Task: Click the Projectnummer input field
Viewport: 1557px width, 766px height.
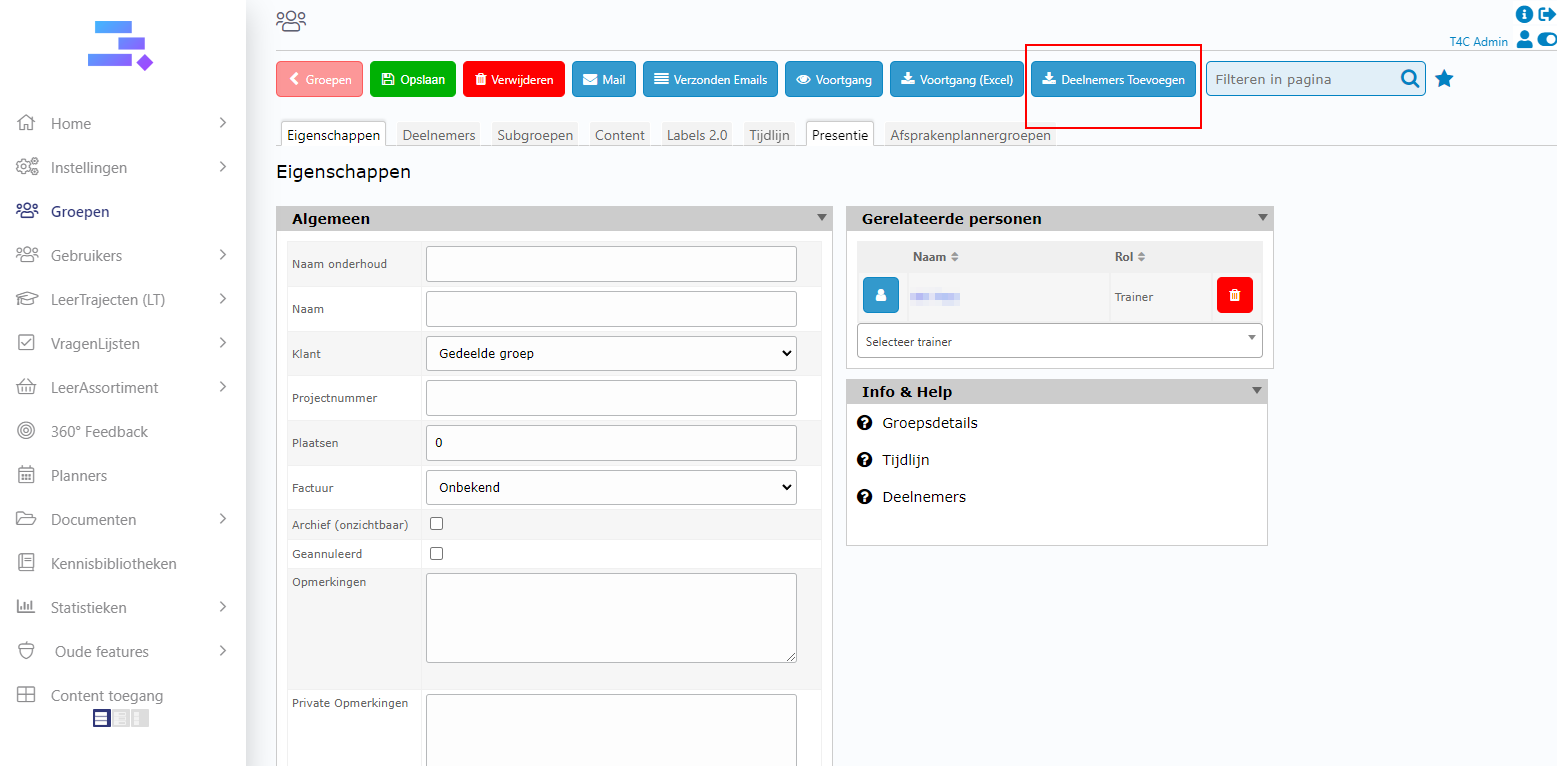Action: tap(611, 398)
